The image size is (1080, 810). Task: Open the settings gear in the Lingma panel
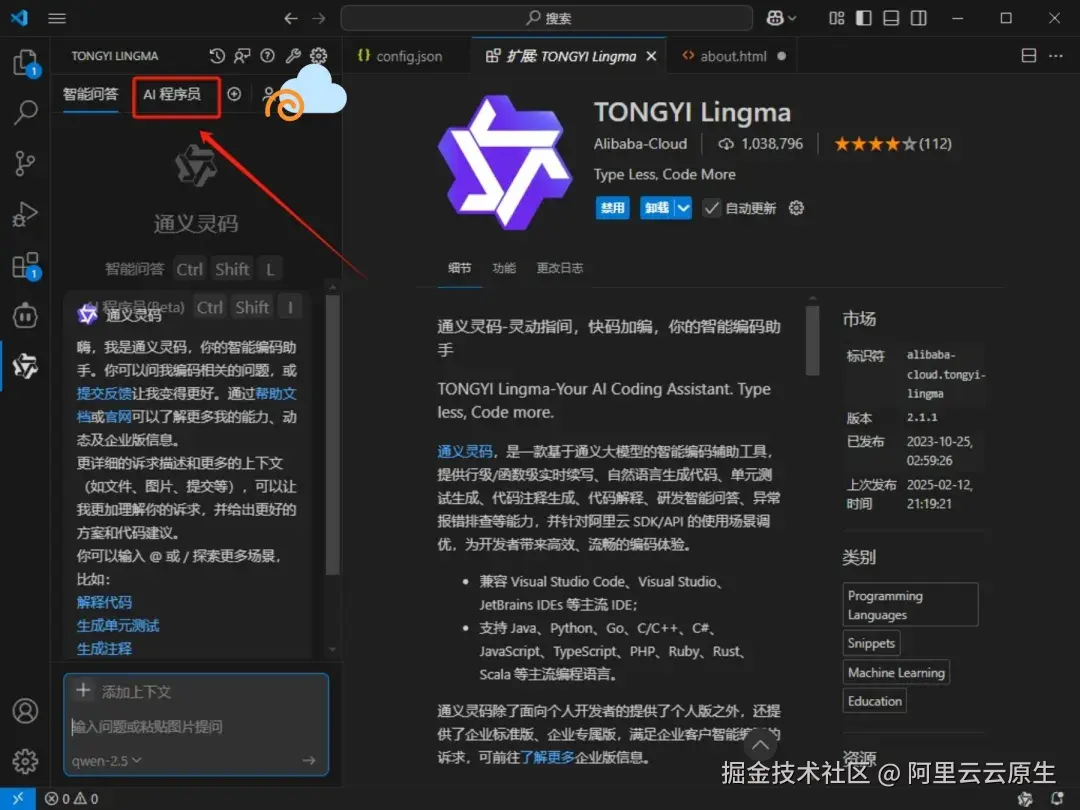(318, 56)
